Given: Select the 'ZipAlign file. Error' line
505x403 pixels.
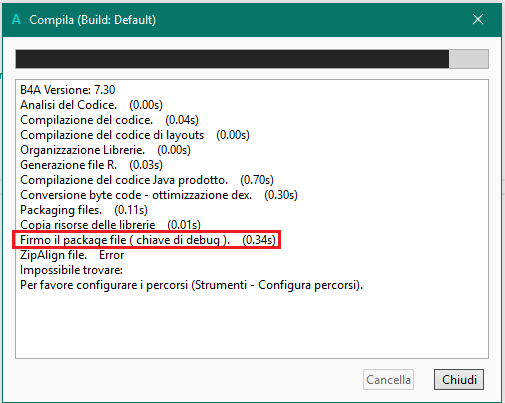Looking at the screenshot, I should [x=72, y=255].
